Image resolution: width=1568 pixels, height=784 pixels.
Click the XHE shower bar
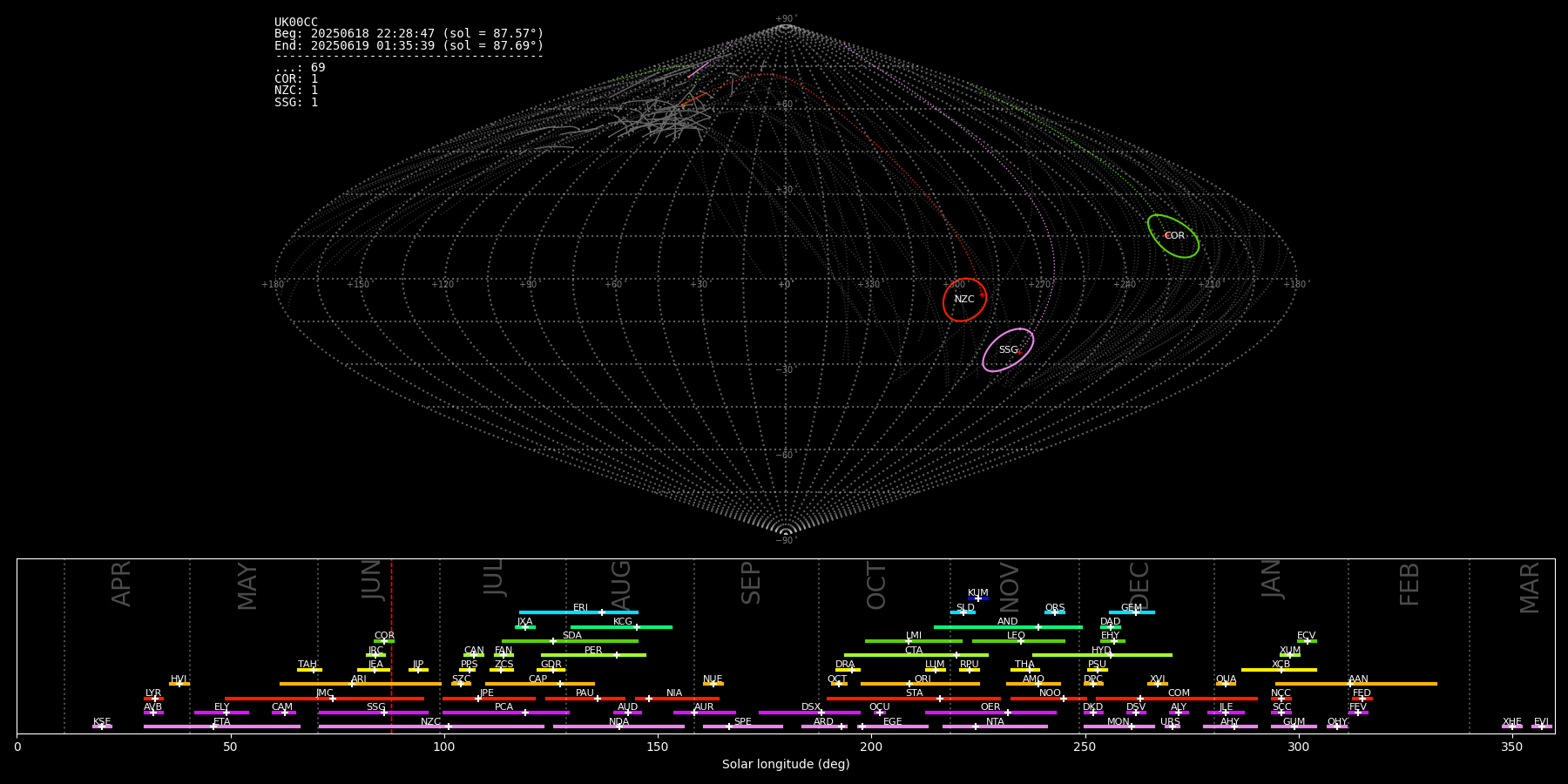pos(1512,727)
